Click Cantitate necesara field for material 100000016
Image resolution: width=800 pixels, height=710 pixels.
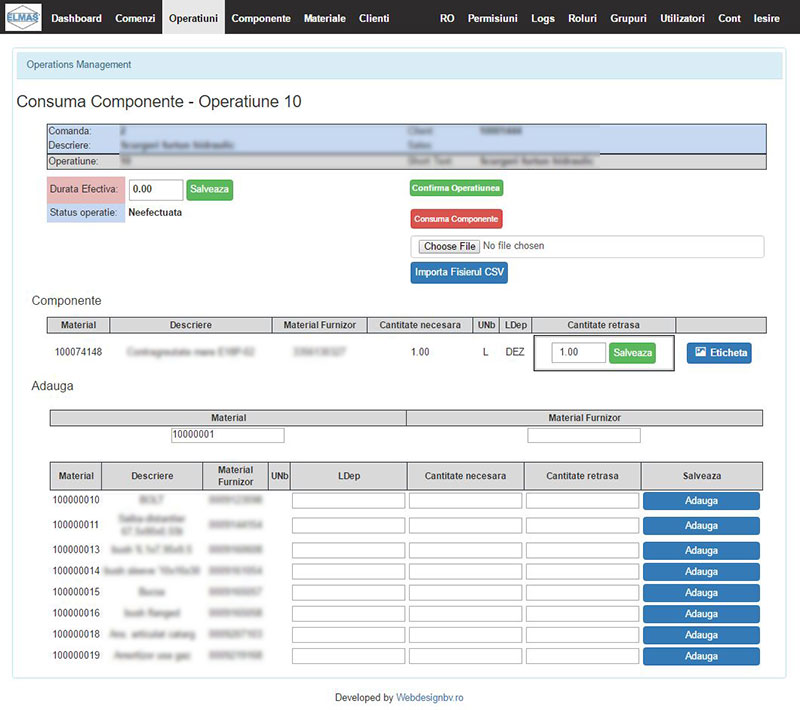[x=465, y=614]
